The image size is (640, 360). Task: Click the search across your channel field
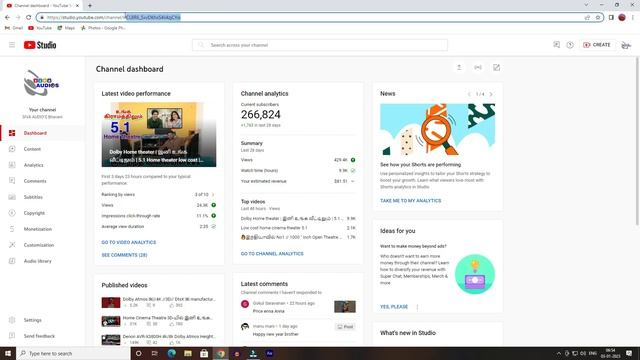point(320,45)
